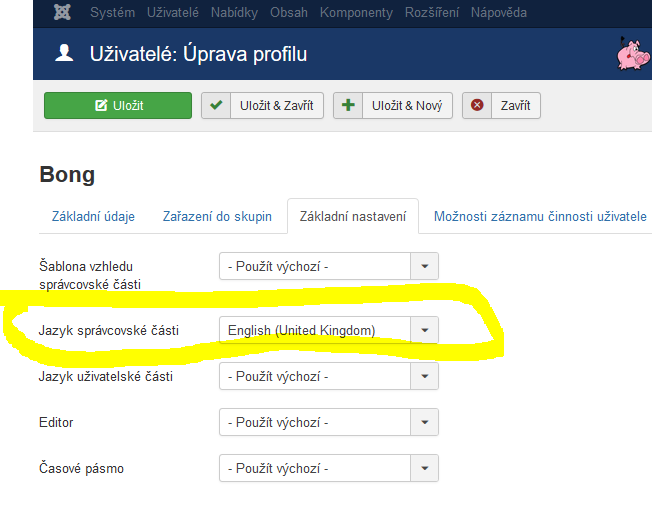Screen dimensions: 652x511
Task: Switch to the Základní údaje tab
Action: coord(93,216)
